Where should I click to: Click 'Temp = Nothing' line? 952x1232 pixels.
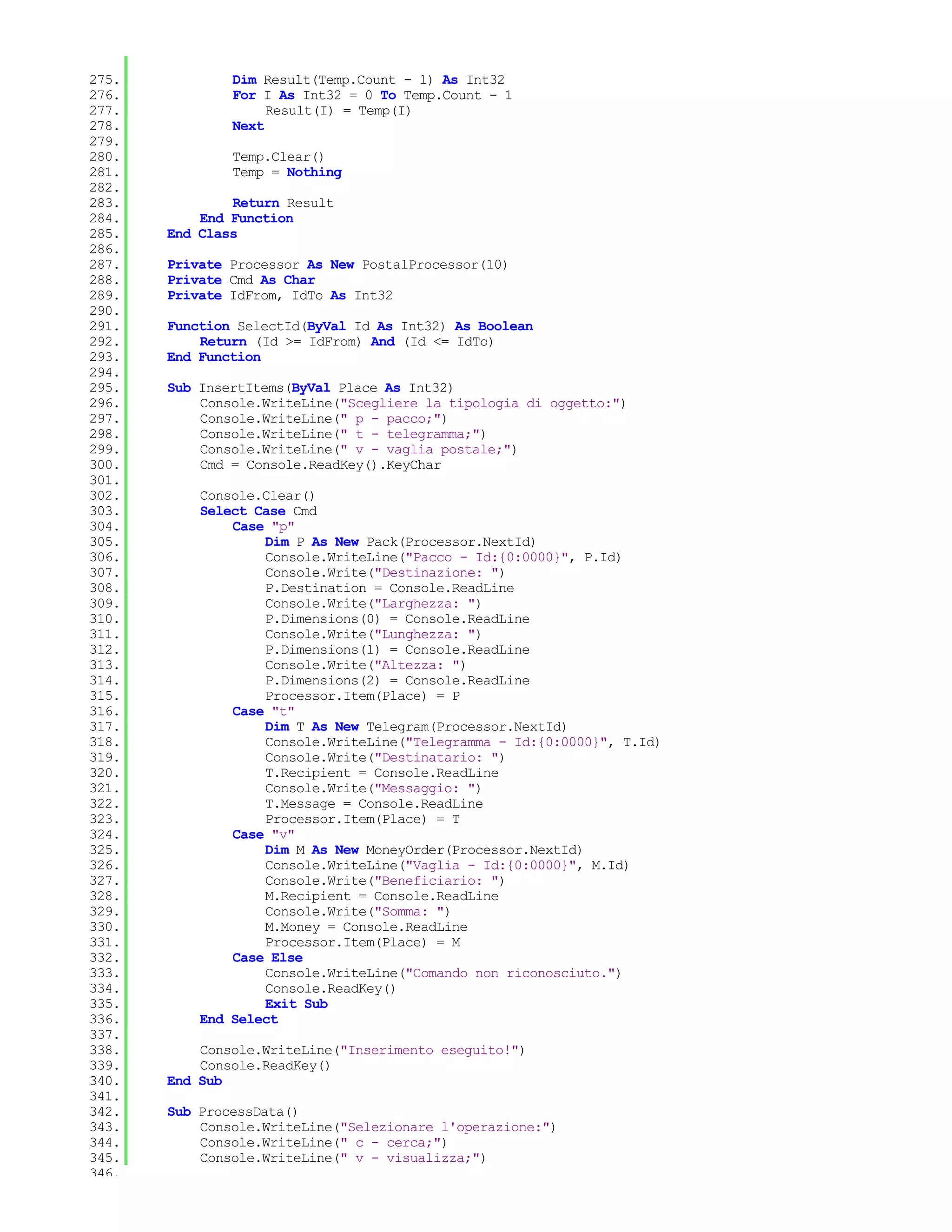pyautogui.click(x=286, y=172)
